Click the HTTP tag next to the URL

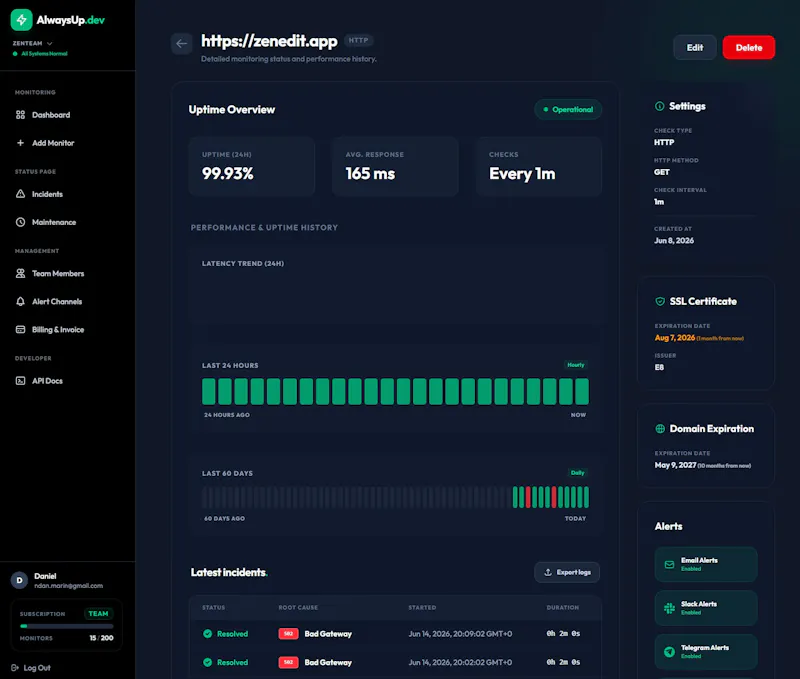358,40
